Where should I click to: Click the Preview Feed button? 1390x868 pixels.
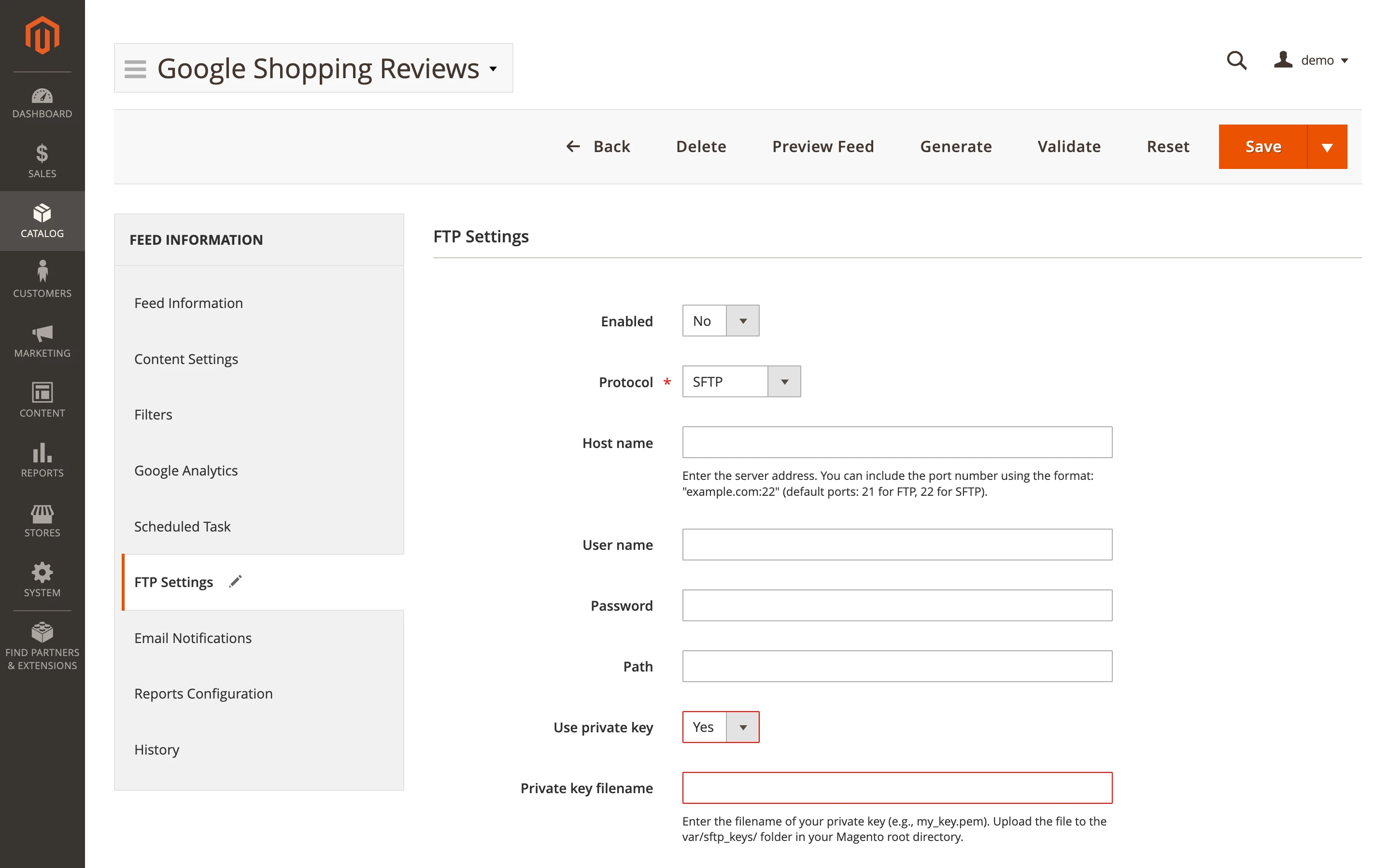point(822,147)
